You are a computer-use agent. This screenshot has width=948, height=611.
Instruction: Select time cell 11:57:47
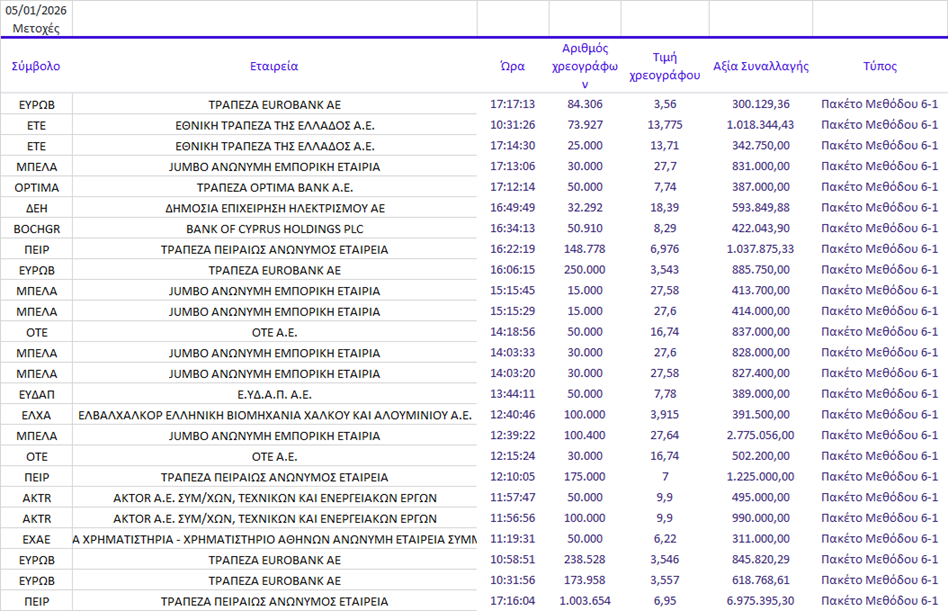pos(513,497)
